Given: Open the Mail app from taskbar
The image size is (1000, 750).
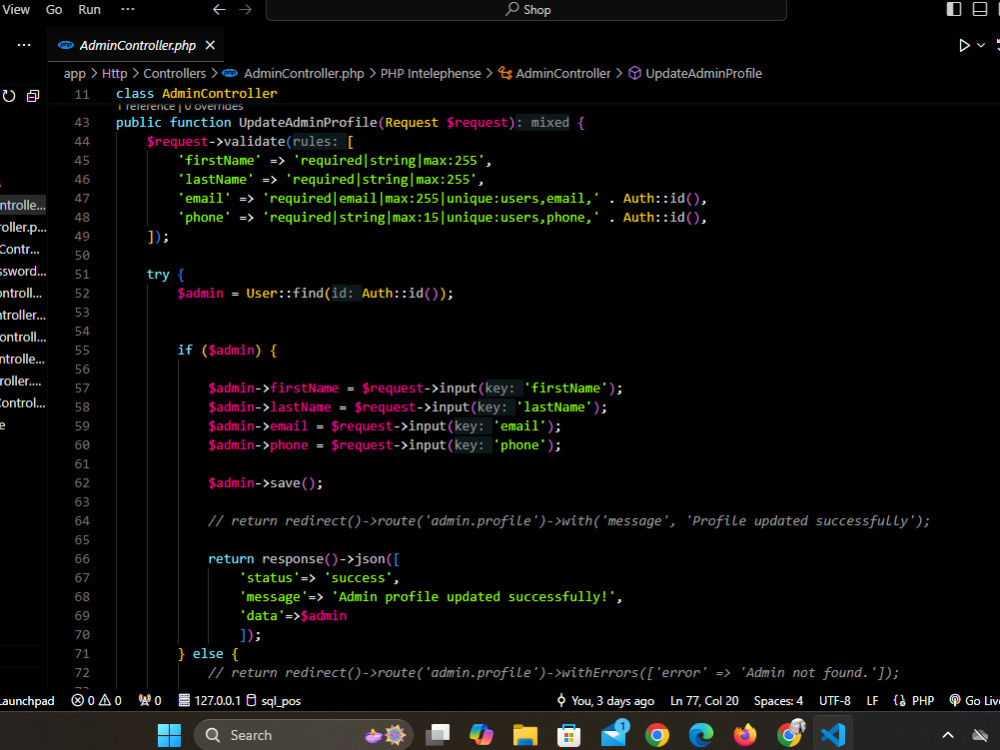Looking at the screenshot, I should pyautogui.click(x=614, y=734).
